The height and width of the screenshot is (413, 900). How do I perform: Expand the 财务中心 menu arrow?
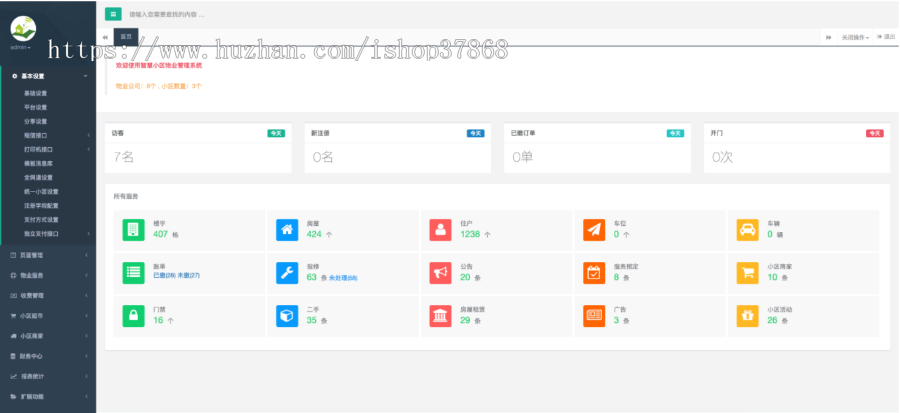86,356
